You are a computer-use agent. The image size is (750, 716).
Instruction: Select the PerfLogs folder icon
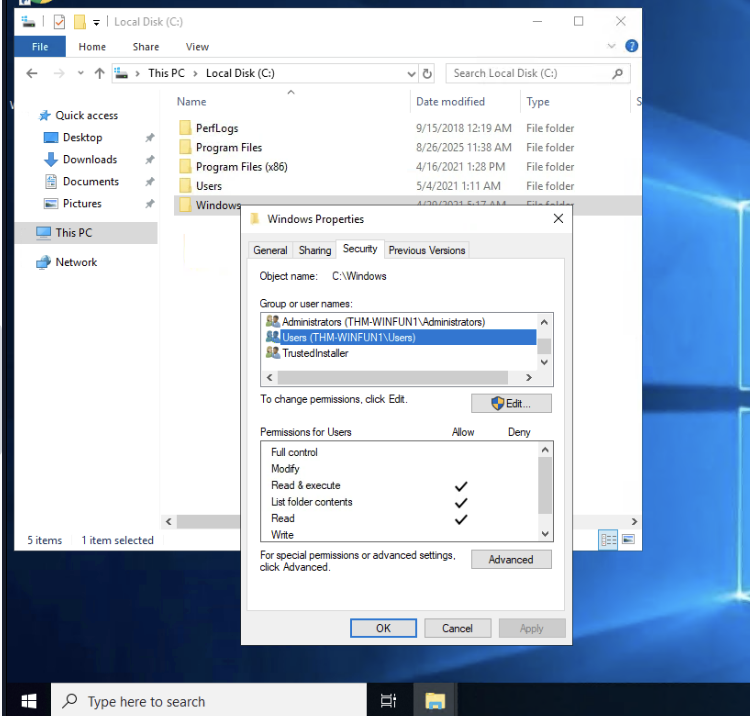point(185,128)
